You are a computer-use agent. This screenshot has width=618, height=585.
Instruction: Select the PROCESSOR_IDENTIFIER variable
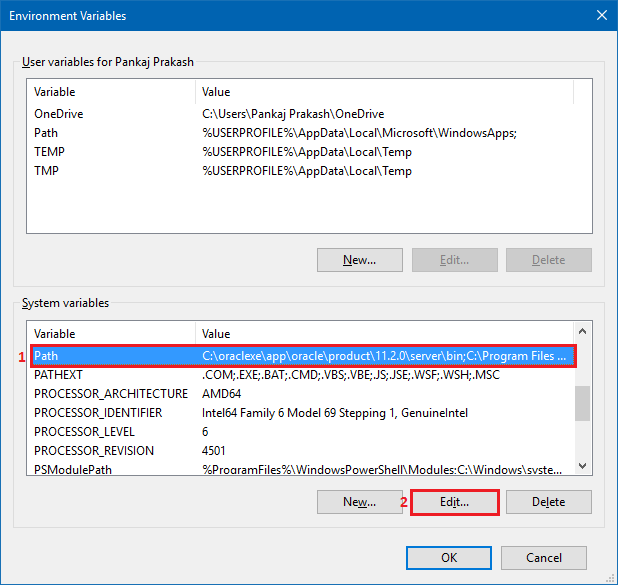point(301,413)
